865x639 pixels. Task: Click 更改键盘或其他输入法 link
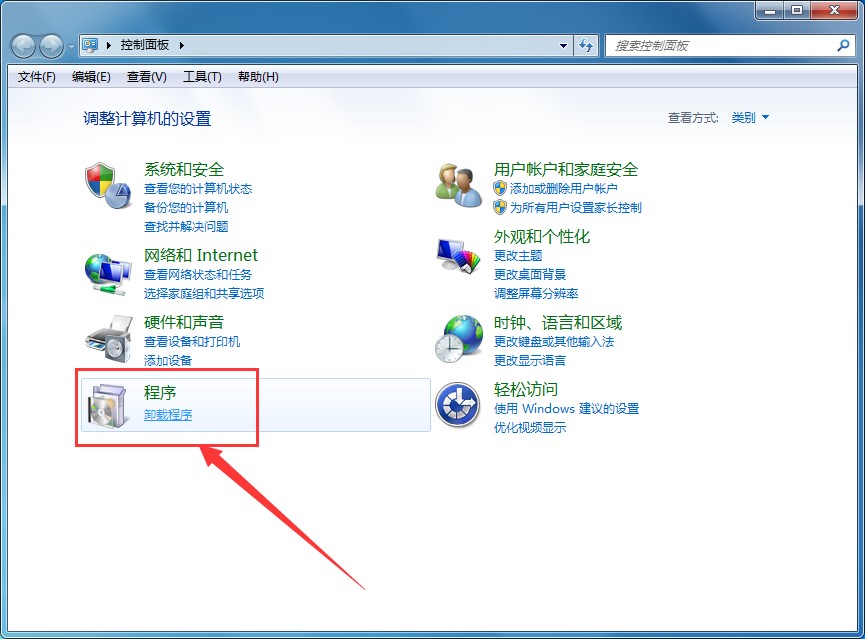(x=554, y=342)
